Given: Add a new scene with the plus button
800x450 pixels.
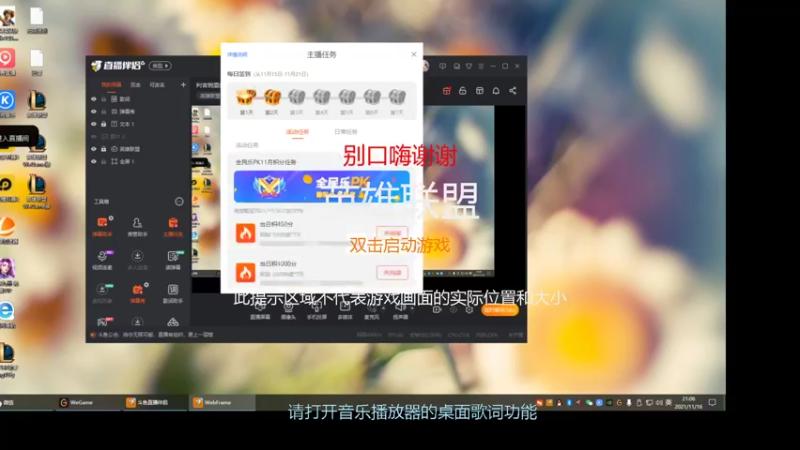Looking at the screenshot, I should [183, 85].
